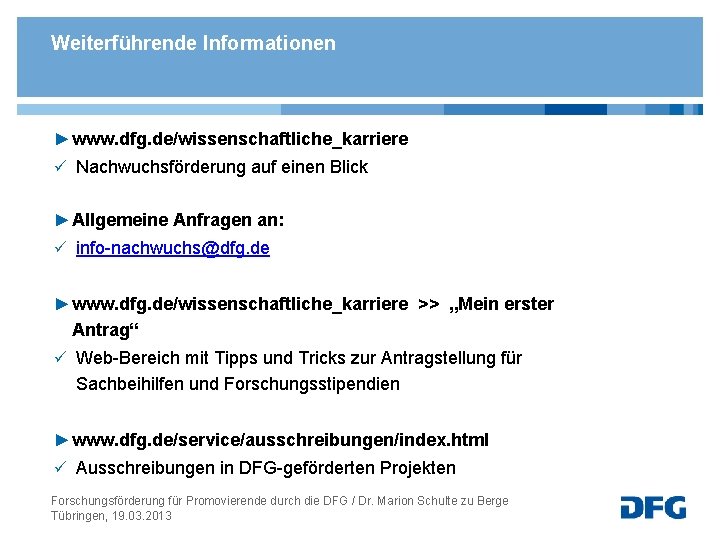This screenshot has height=540, width=720.
Task: Click the info-nachwuchs@dfg.de email link
Action: tap(173, 248)
